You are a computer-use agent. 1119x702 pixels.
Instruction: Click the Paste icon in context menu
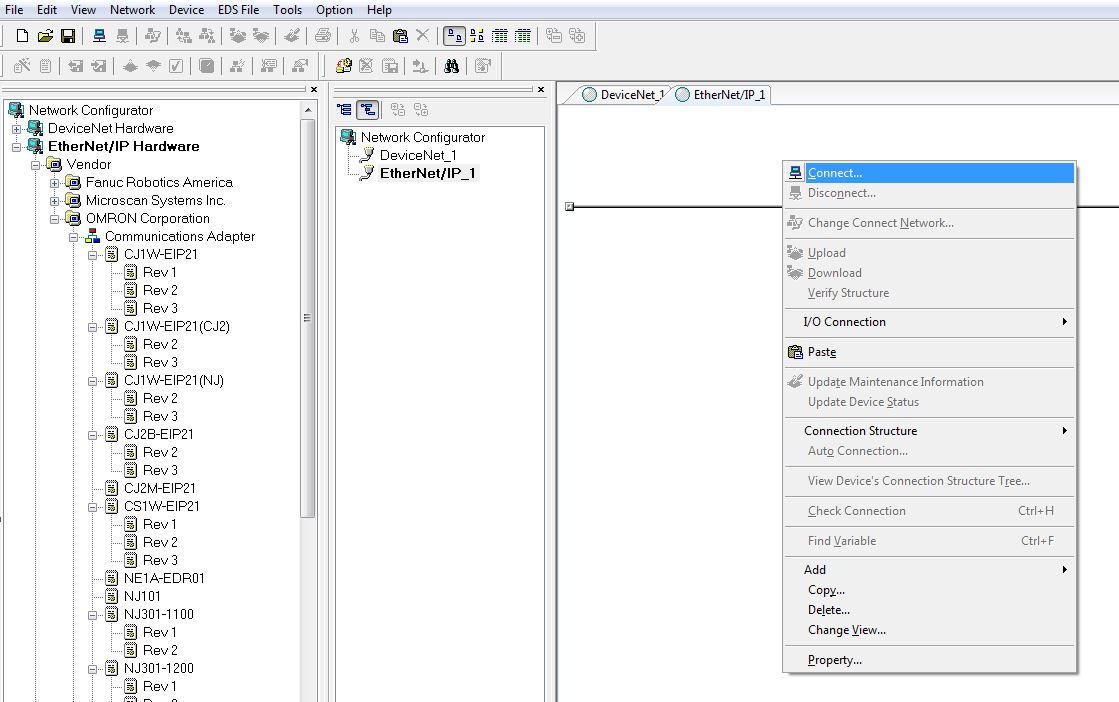click(x=795, y=352)
